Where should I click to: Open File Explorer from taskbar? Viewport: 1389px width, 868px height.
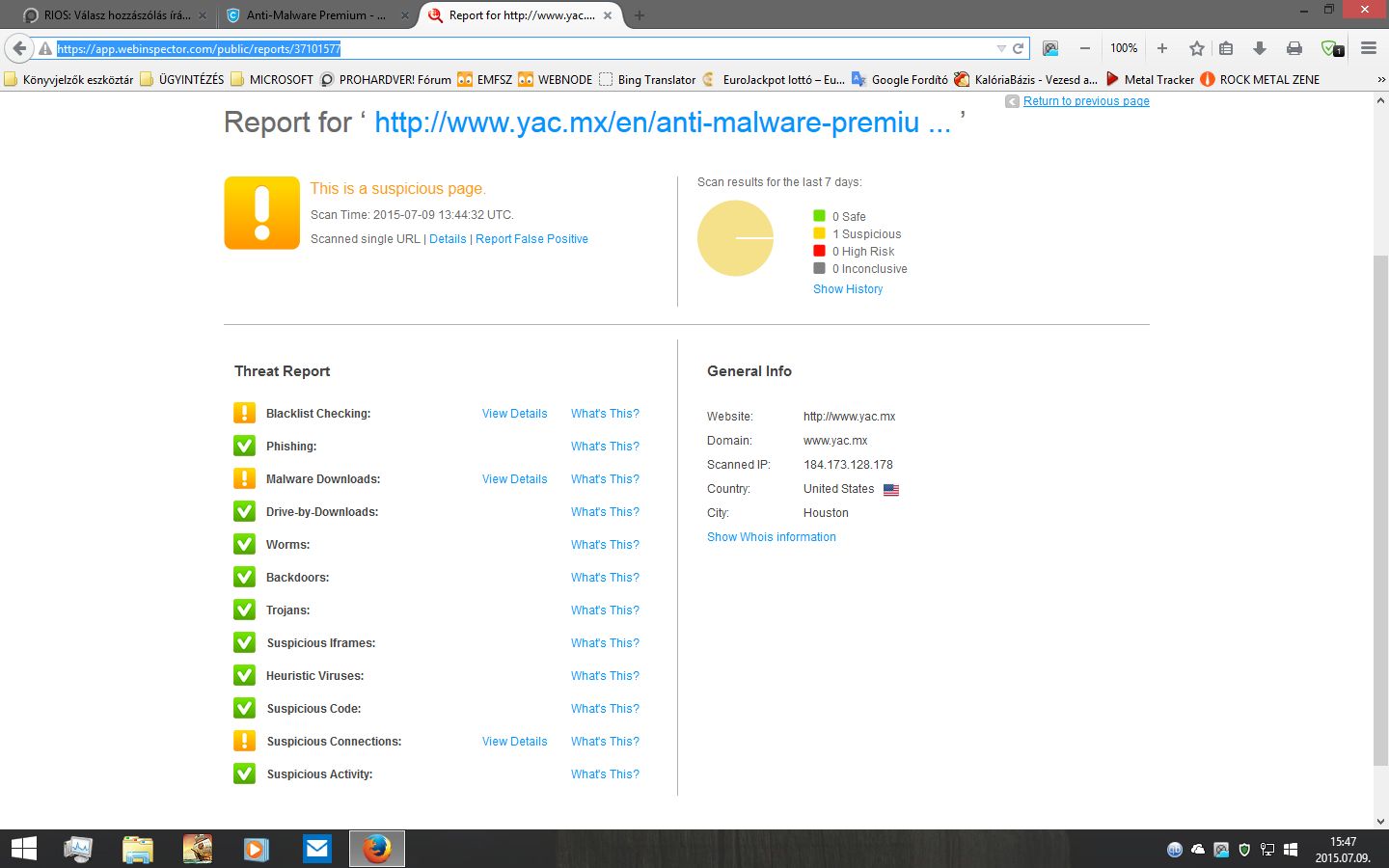[138, 849]
